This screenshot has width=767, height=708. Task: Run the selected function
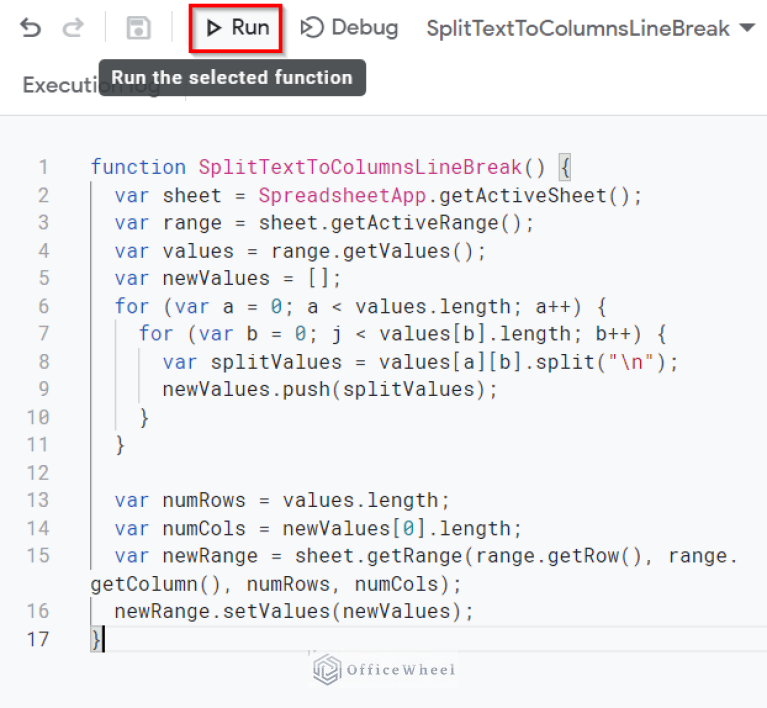(x=236, y=28)
